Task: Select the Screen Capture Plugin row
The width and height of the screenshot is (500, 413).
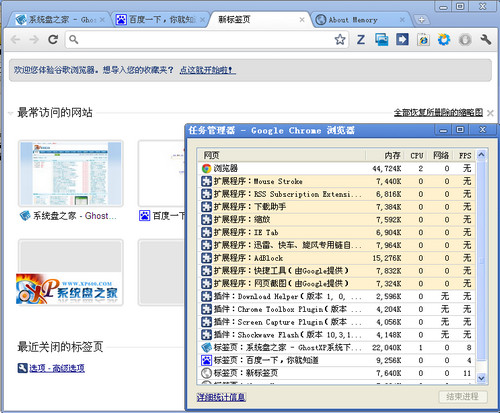Action: pyautogui.click(x=337, y=322)
